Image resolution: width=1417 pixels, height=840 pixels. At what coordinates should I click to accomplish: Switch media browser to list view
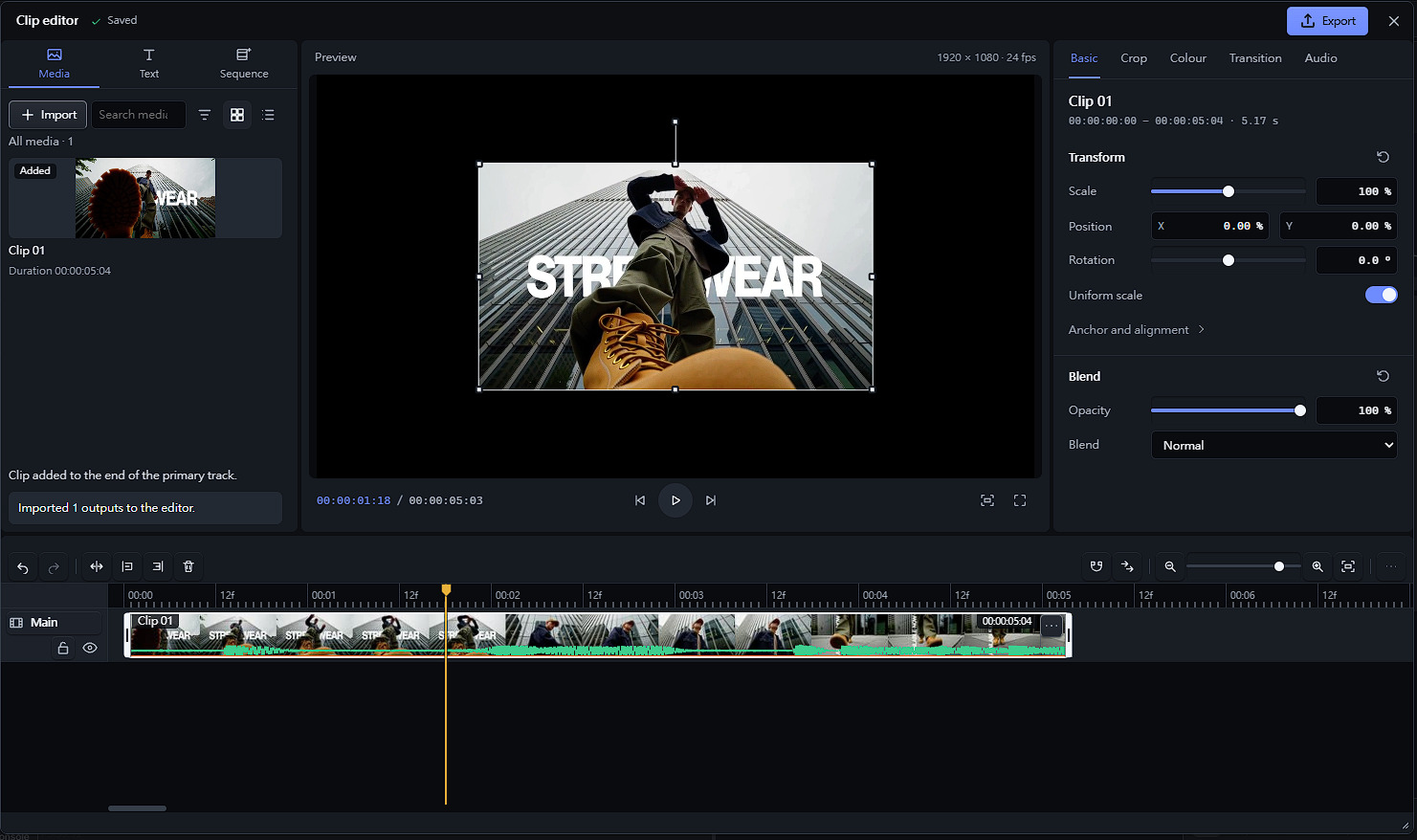269,115
